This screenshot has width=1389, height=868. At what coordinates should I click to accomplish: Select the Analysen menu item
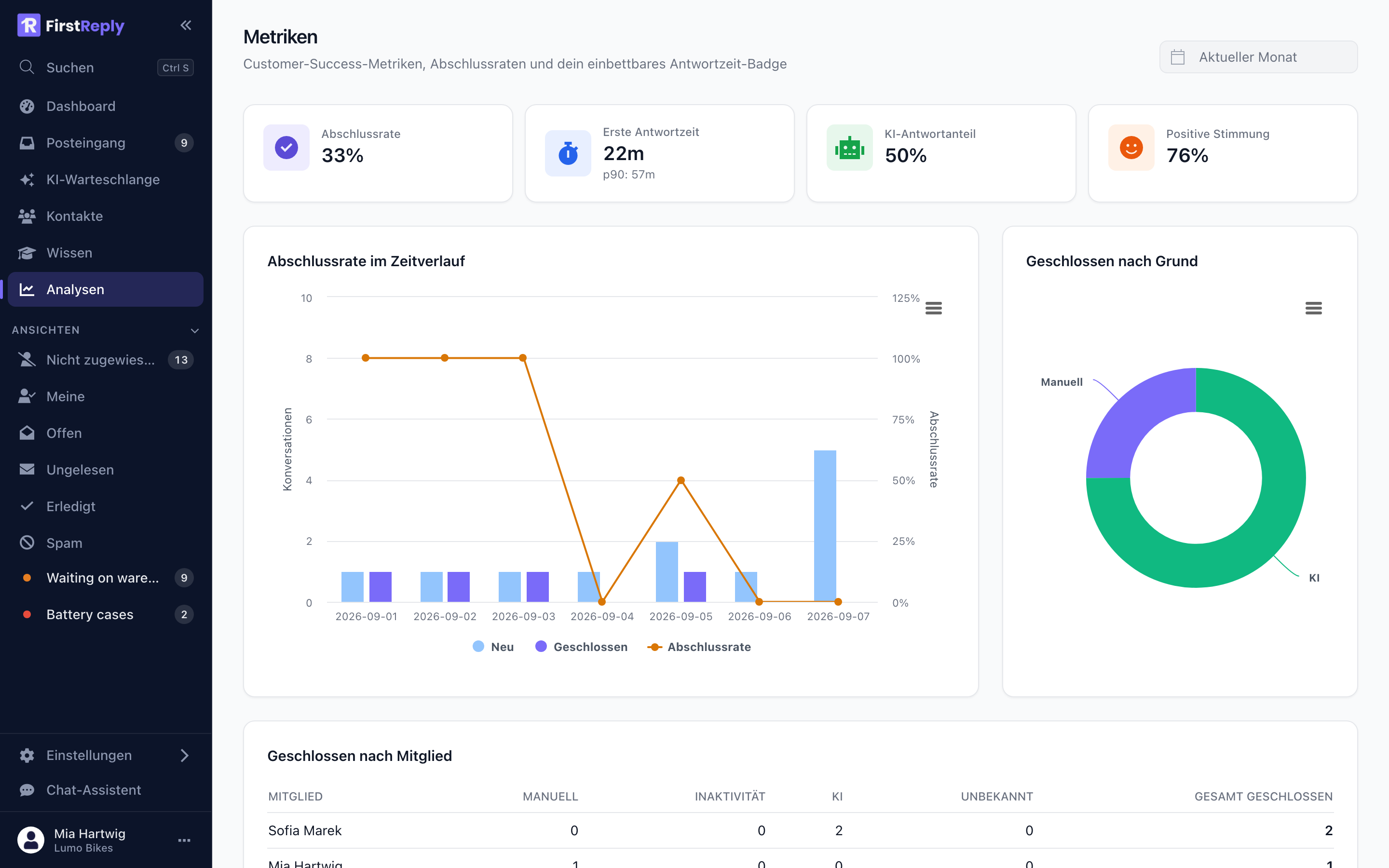coord(106,289)
